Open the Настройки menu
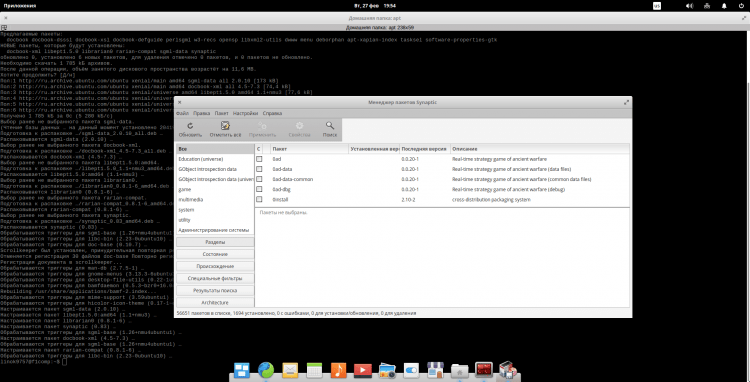 tap(245, 113)
